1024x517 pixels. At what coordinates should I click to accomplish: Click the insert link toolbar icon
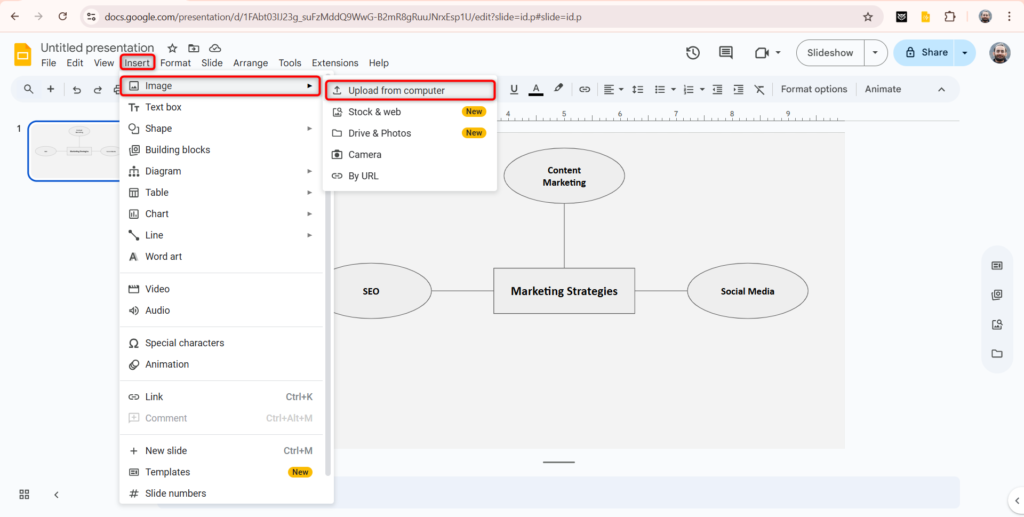coord(585,89)
